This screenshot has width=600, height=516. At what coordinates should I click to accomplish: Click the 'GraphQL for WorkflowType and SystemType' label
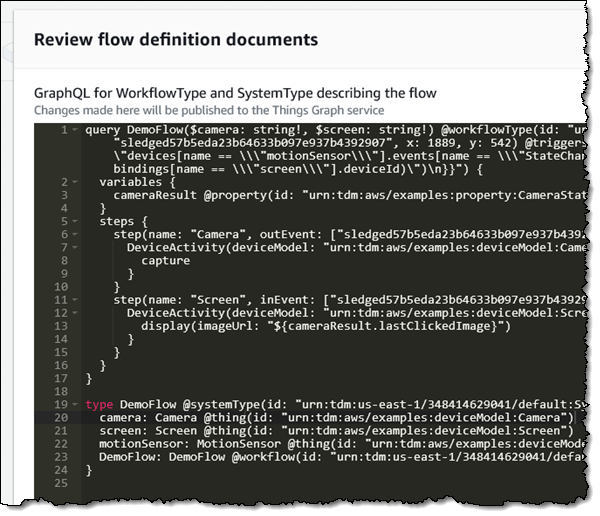[235, 93]
